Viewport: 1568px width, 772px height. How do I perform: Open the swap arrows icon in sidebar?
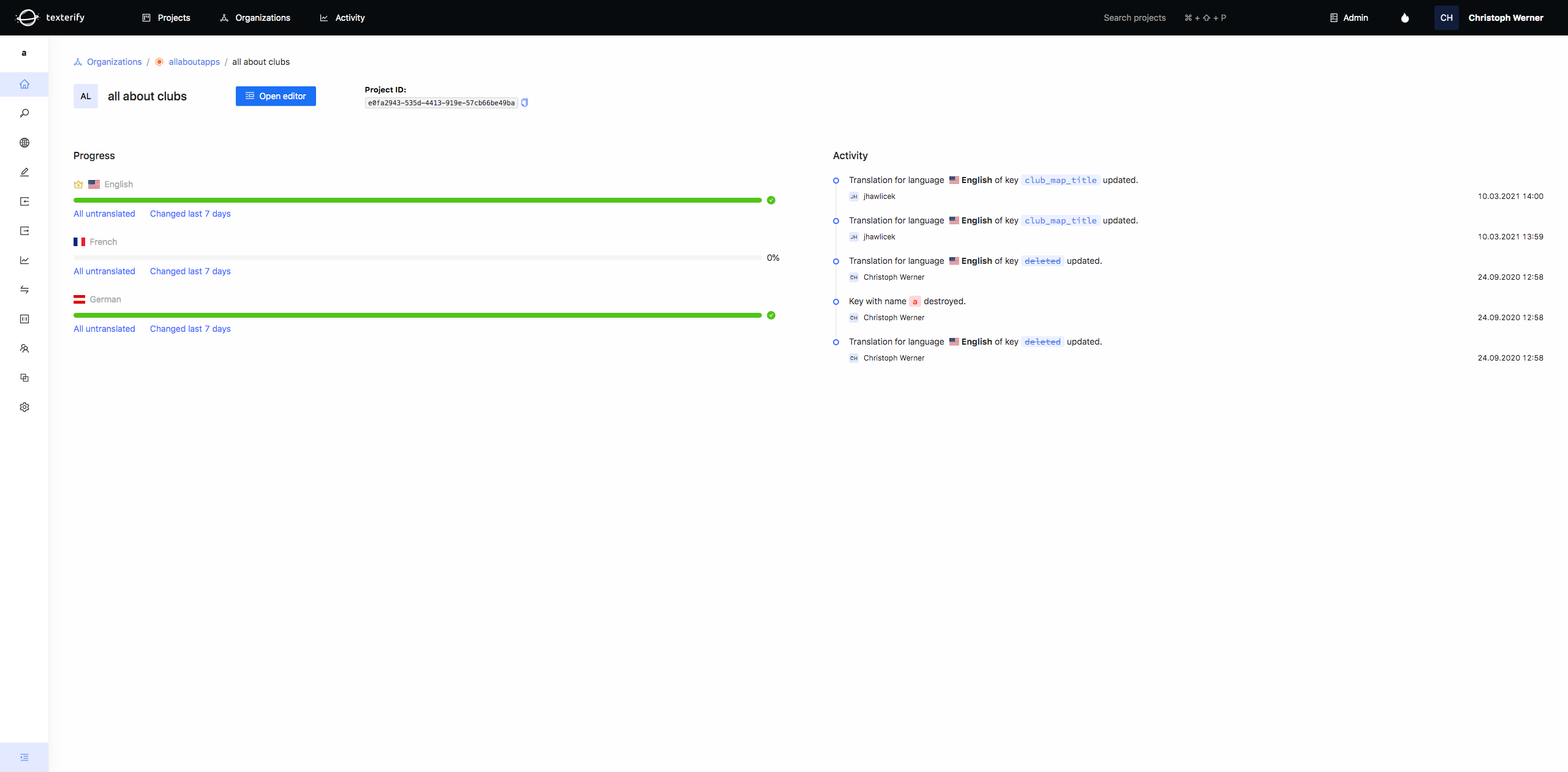(24, 290)
